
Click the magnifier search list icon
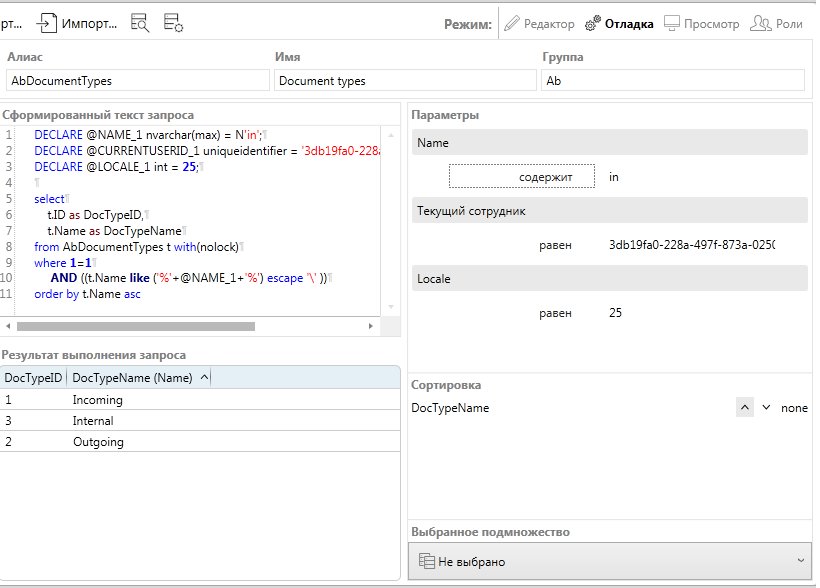[140, 23]
